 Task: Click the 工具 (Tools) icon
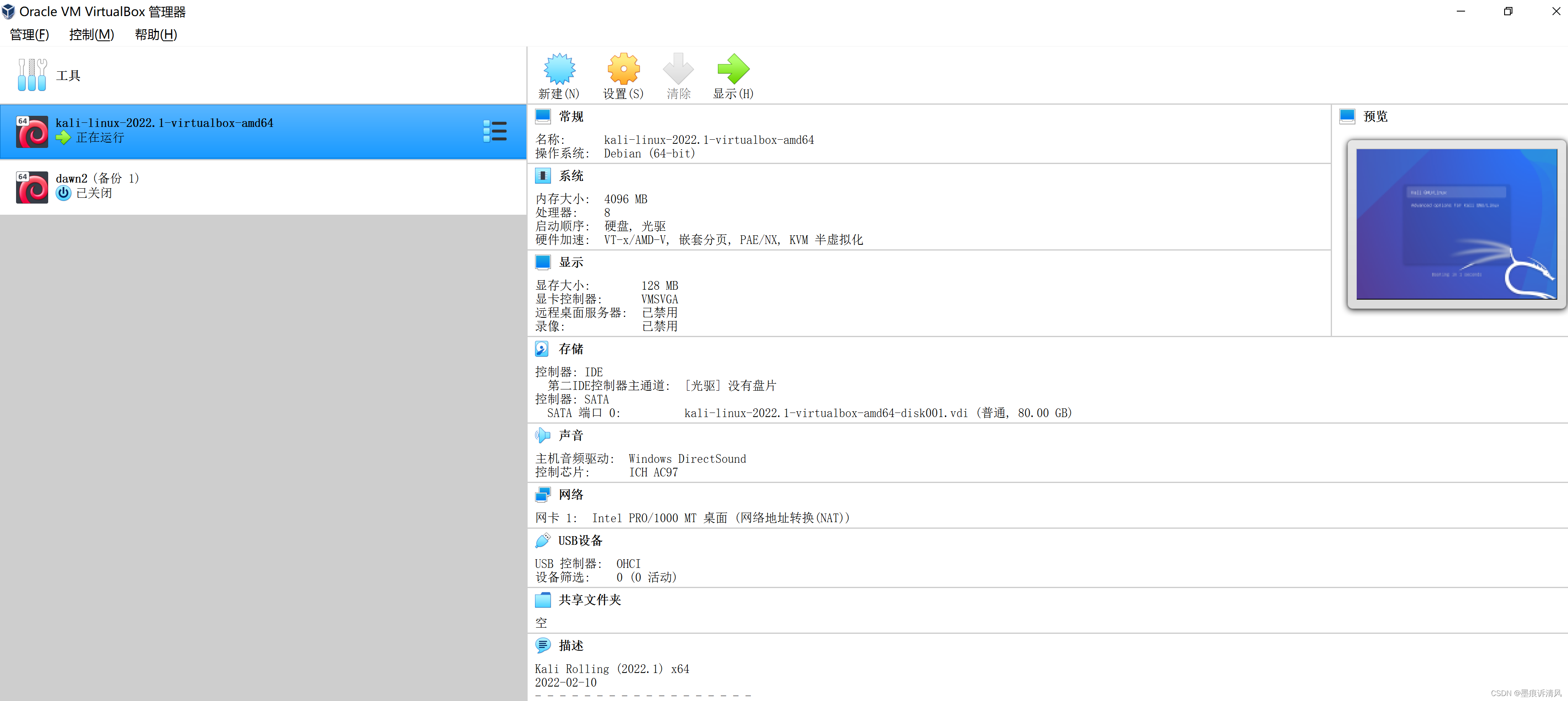[32, 74]
